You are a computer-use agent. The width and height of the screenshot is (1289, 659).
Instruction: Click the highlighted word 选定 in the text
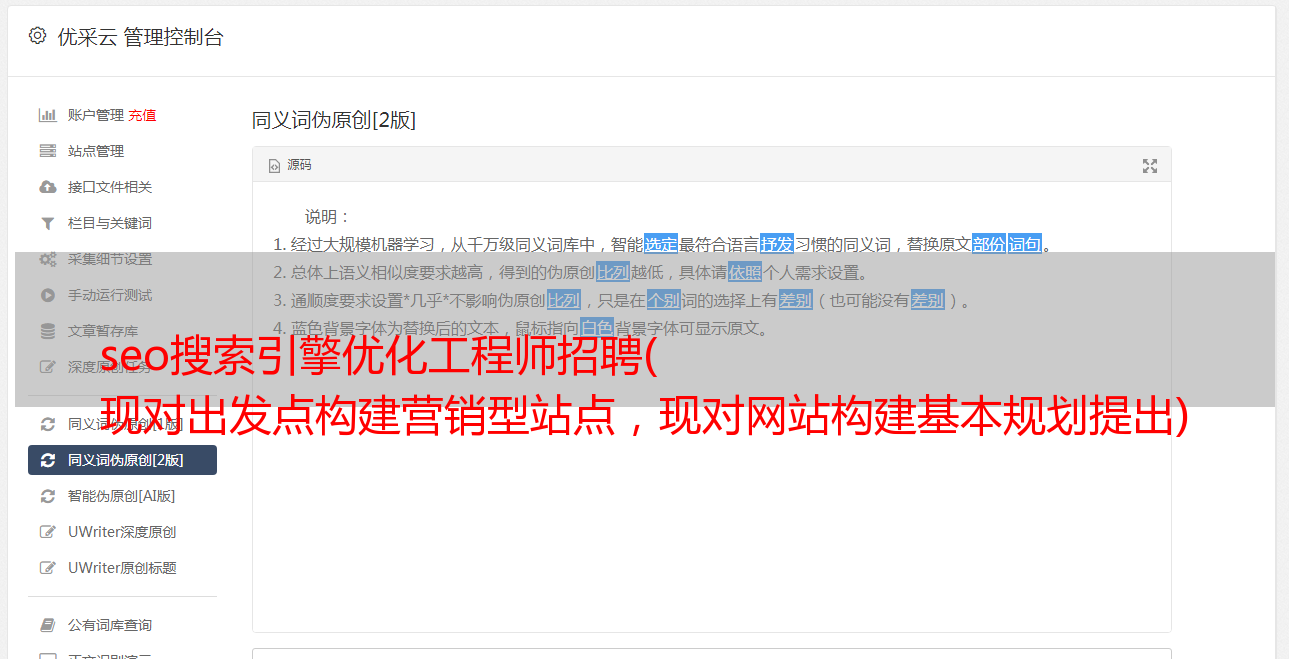661,244
